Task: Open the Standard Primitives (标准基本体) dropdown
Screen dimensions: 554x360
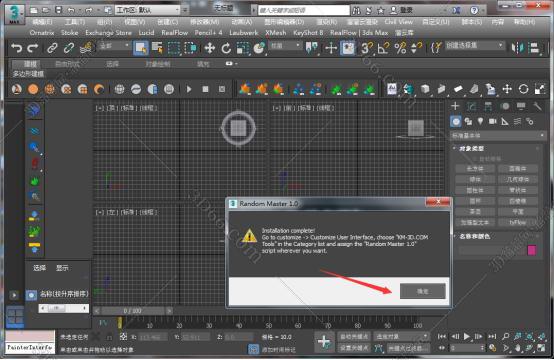Action: click(x=498, y=135)
